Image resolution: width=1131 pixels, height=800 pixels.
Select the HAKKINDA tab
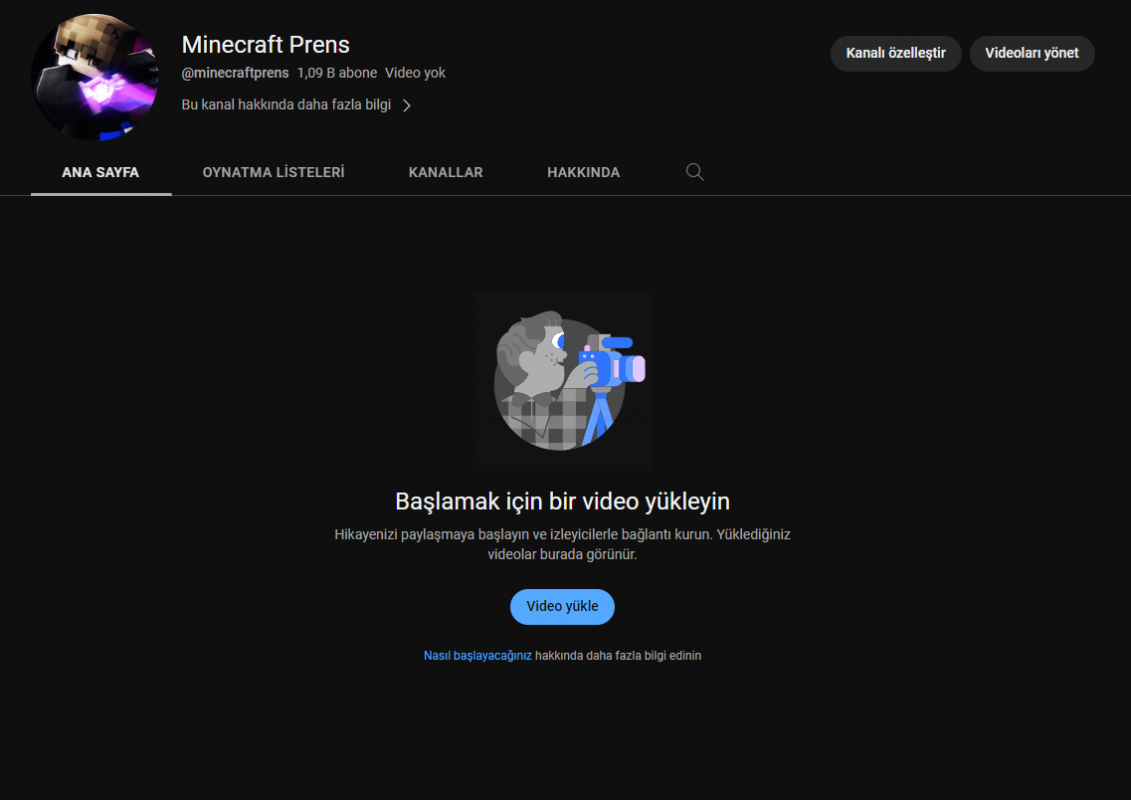tap(584, 172)
